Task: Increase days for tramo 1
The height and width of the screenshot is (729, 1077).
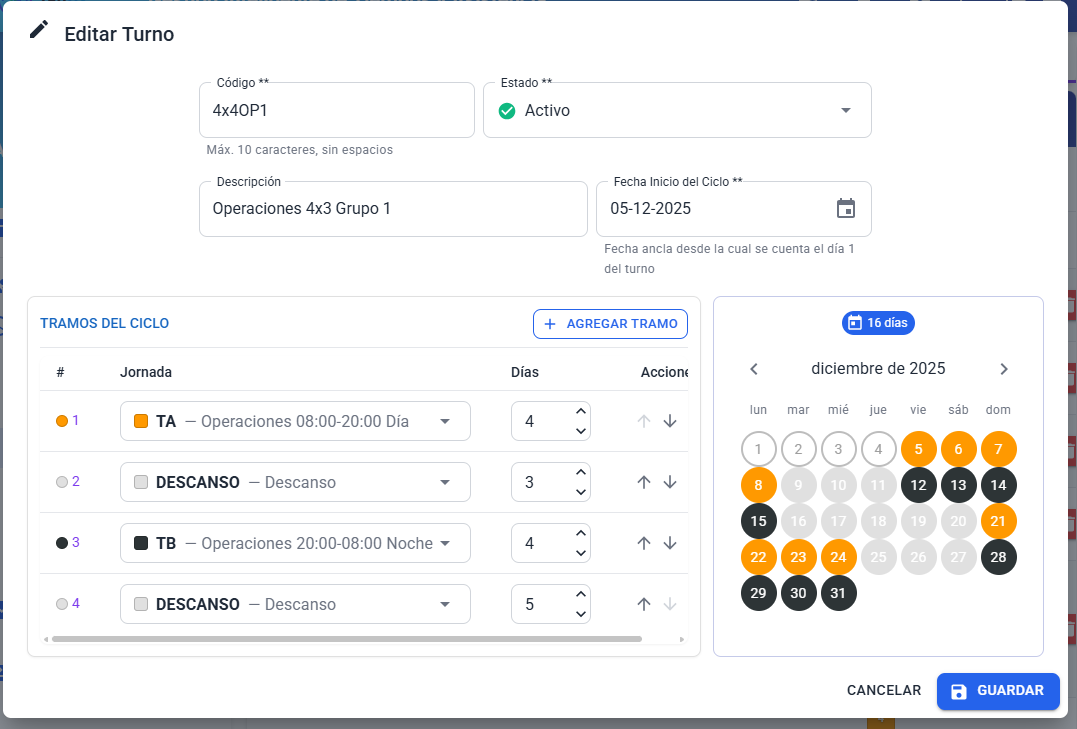Action: point(580,411)
